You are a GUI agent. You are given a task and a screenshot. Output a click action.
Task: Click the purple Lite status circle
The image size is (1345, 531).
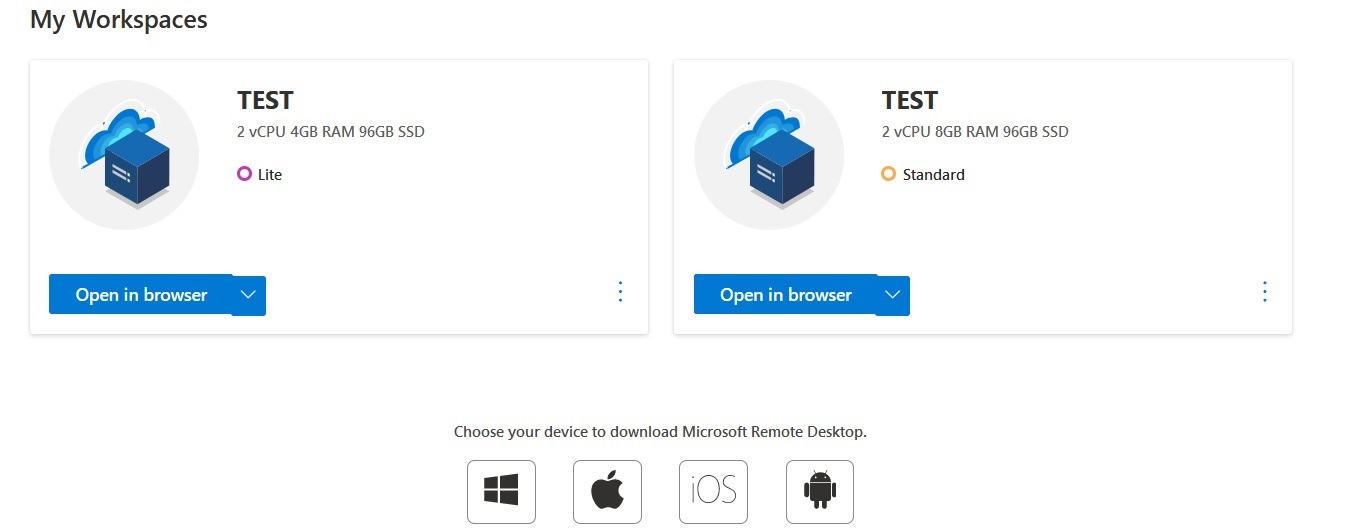click(x=244, y=174)
